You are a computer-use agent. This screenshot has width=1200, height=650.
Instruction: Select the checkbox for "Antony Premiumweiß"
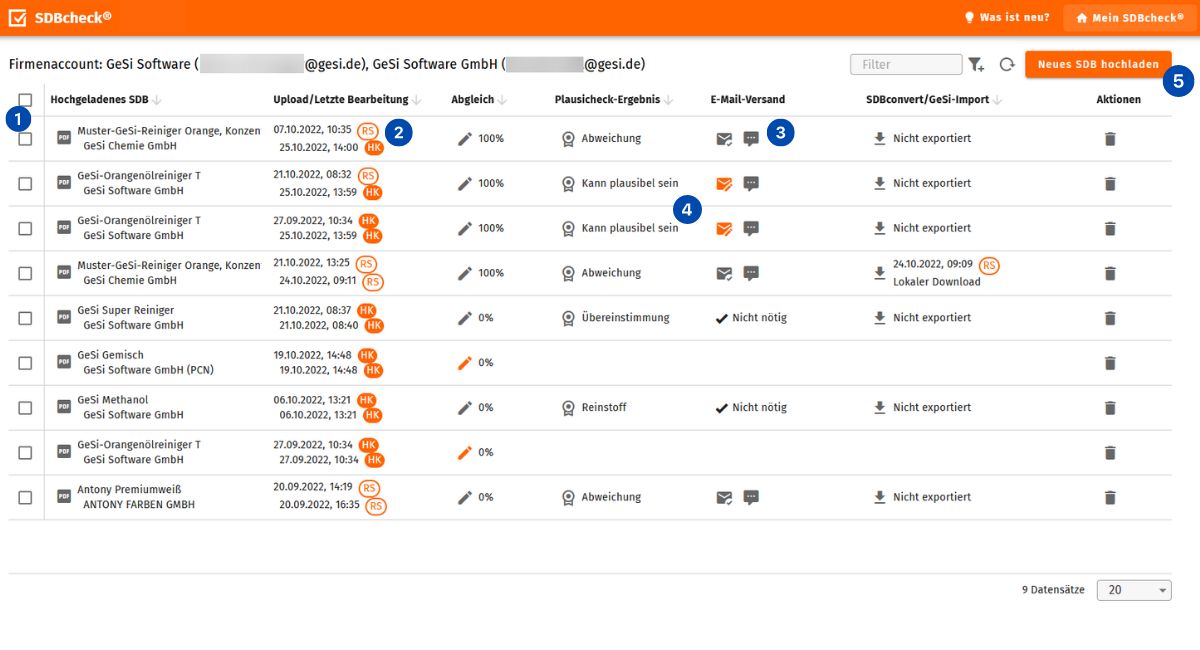(24, 497)
